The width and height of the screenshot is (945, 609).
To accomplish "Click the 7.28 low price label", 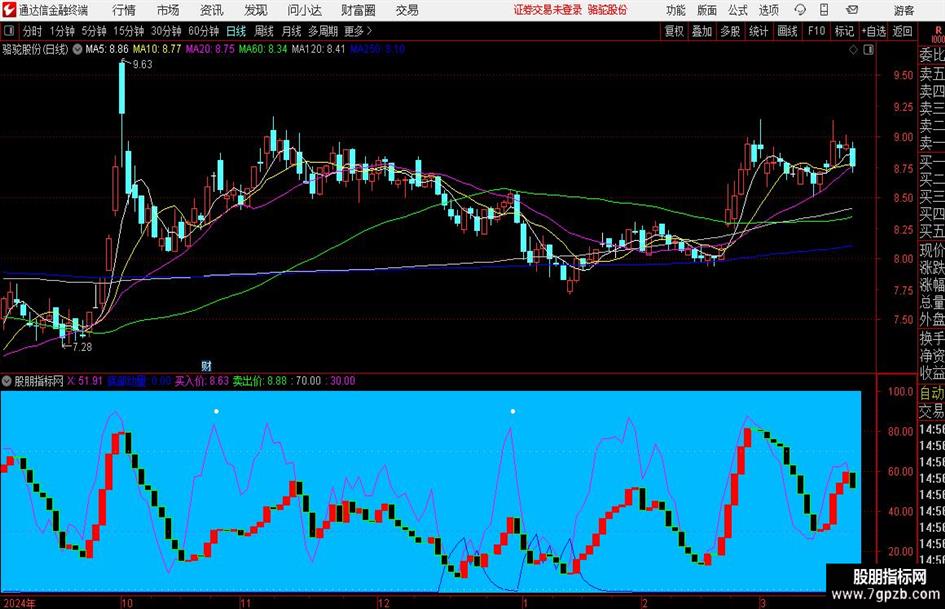I will pos(82,347).
